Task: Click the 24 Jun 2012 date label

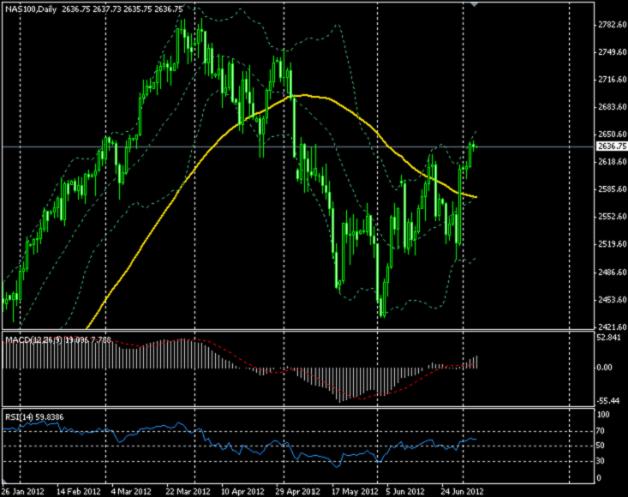Action: click(462, 491)
